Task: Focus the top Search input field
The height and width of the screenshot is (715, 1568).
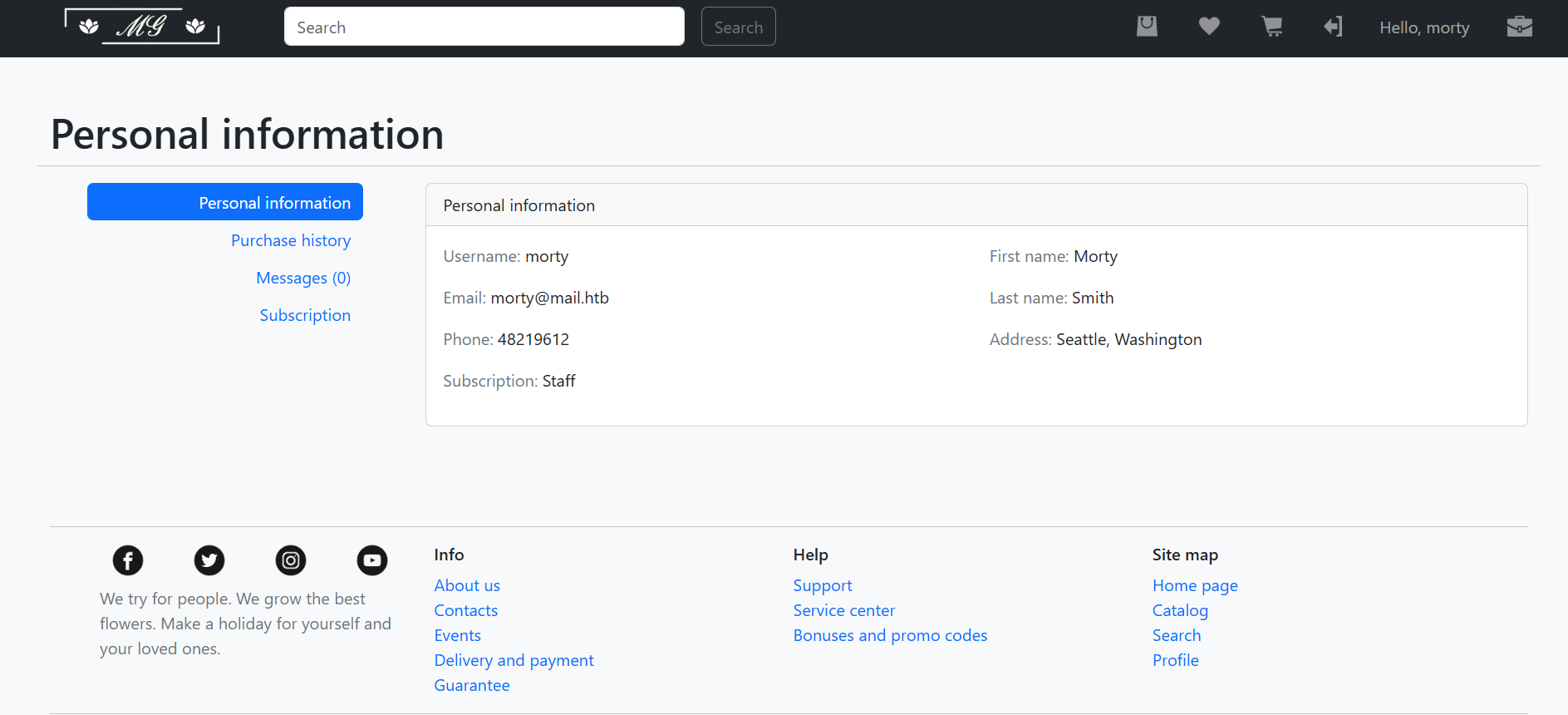Action: 484,27
